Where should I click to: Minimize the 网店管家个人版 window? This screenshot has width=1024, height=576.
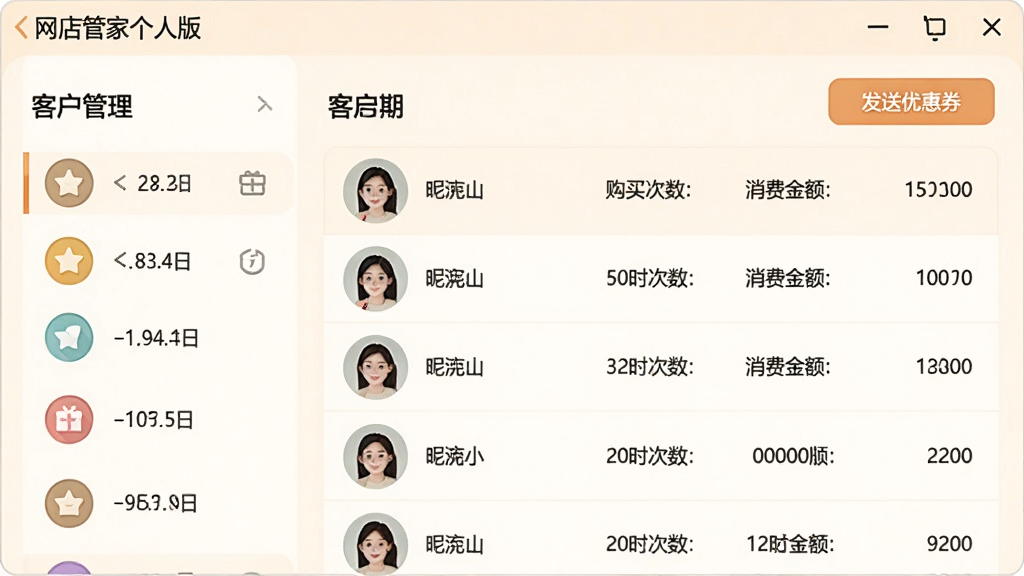pos(878,27)
